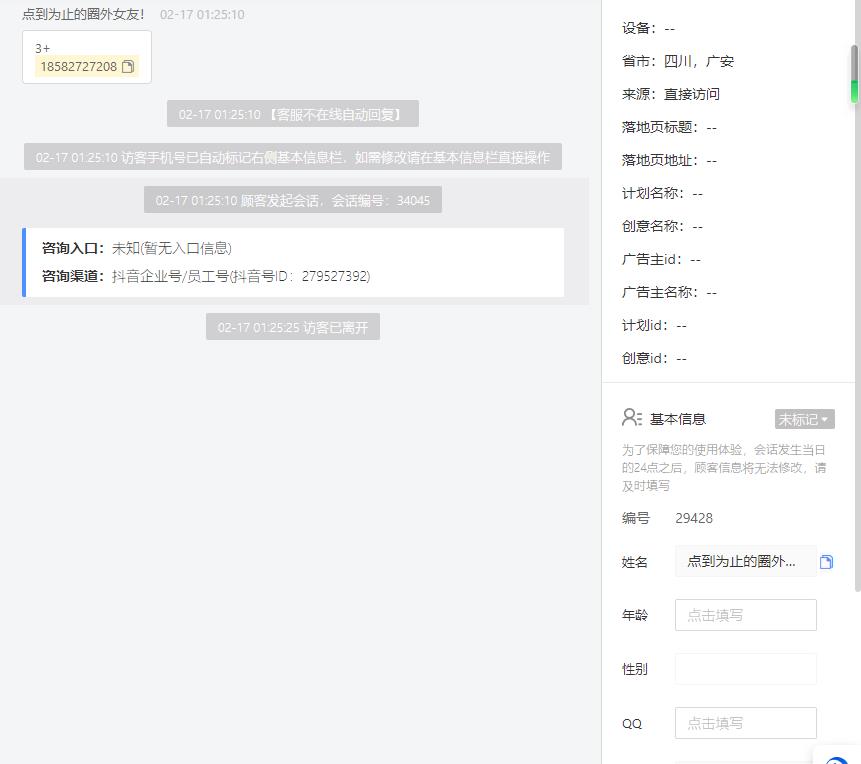Viewport: 861px width, 764px height.
Task: Click the 创意名称 entry
Action: (x=662, y=226)
